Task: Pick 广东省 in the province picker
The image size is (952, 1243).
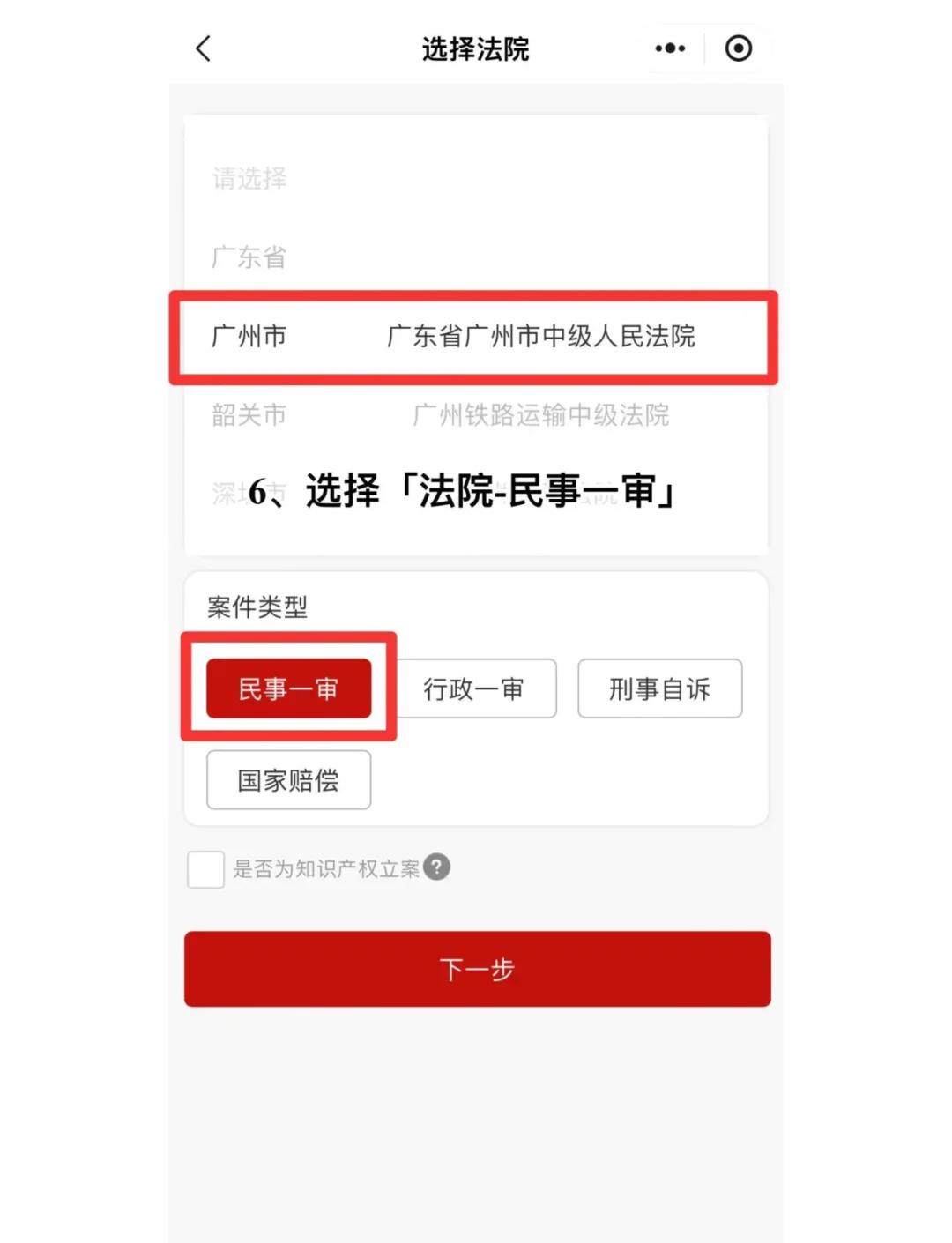Action: (249, 257)
